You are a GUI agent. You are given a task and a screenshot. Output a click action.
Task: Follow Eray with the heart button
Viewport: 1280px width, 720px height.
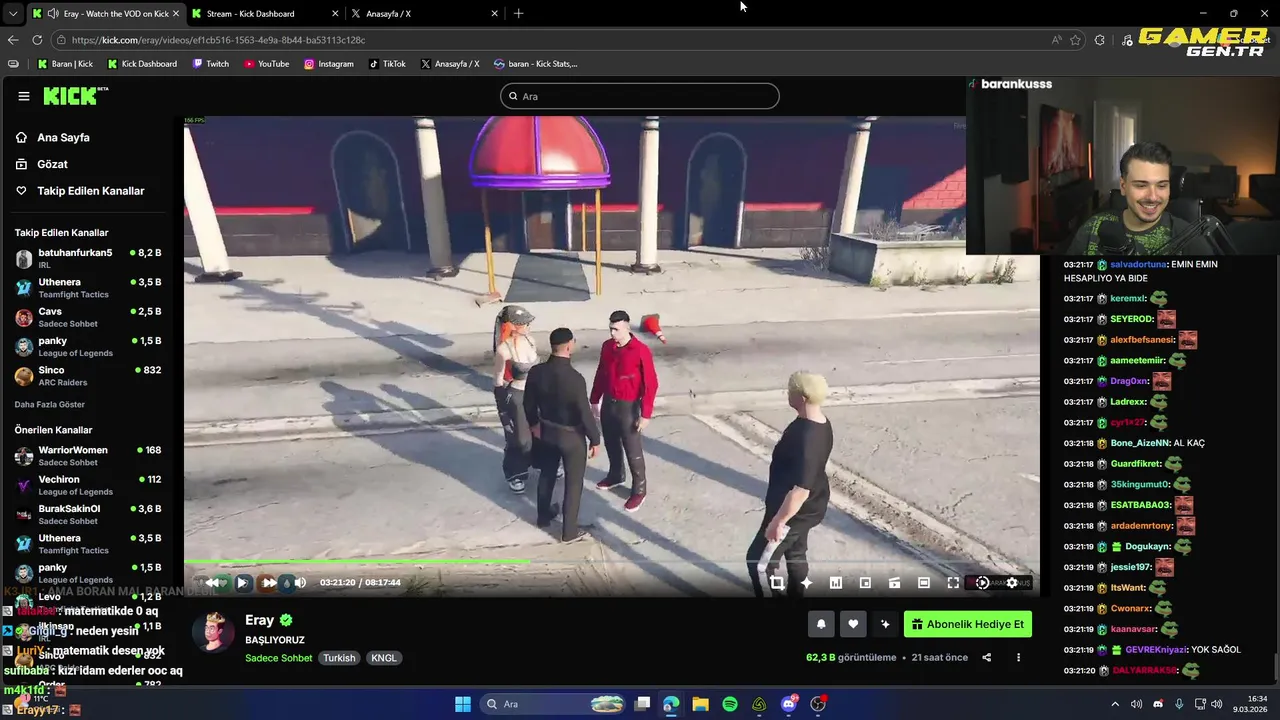(853, 624)
